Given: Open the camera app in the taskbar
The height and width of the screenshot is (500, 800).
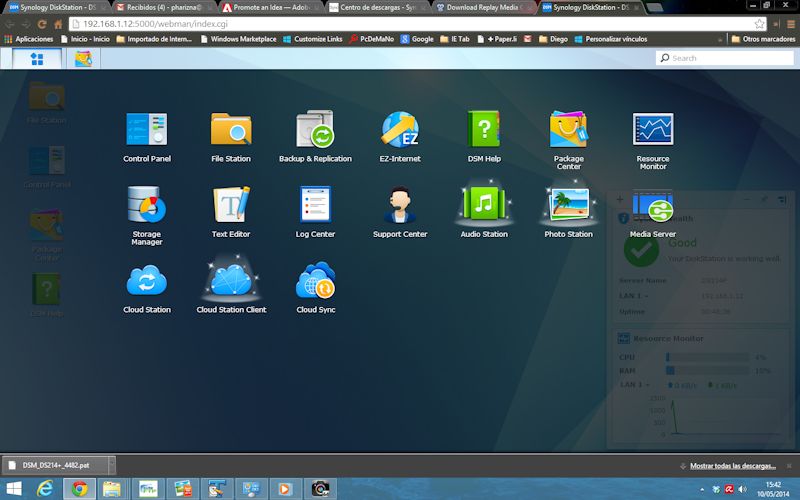Looking at the screenshot, I should tap(320, 489).
